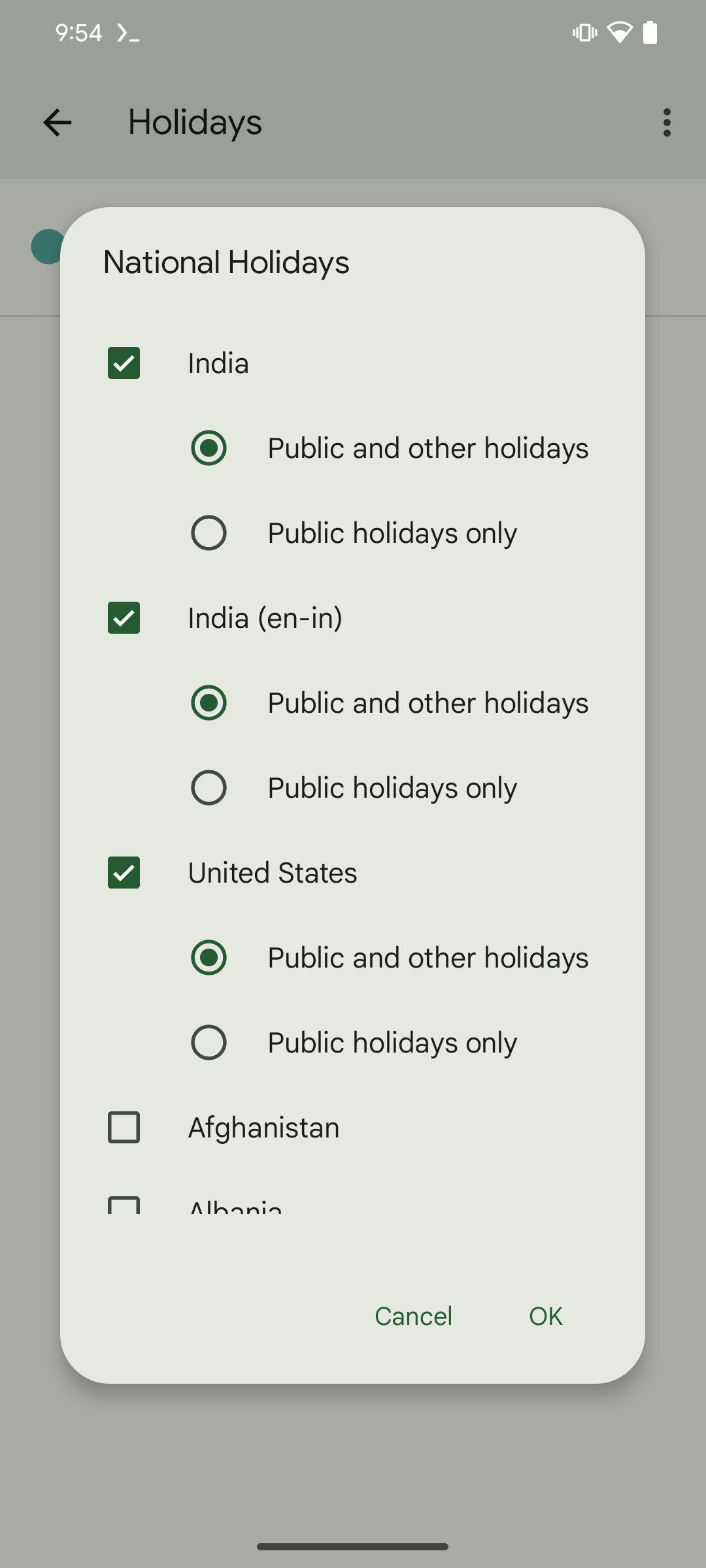Check the partially visible Albania checkbox
706x1568 pixels.
pyautogui.click(x=124, y=1205)
